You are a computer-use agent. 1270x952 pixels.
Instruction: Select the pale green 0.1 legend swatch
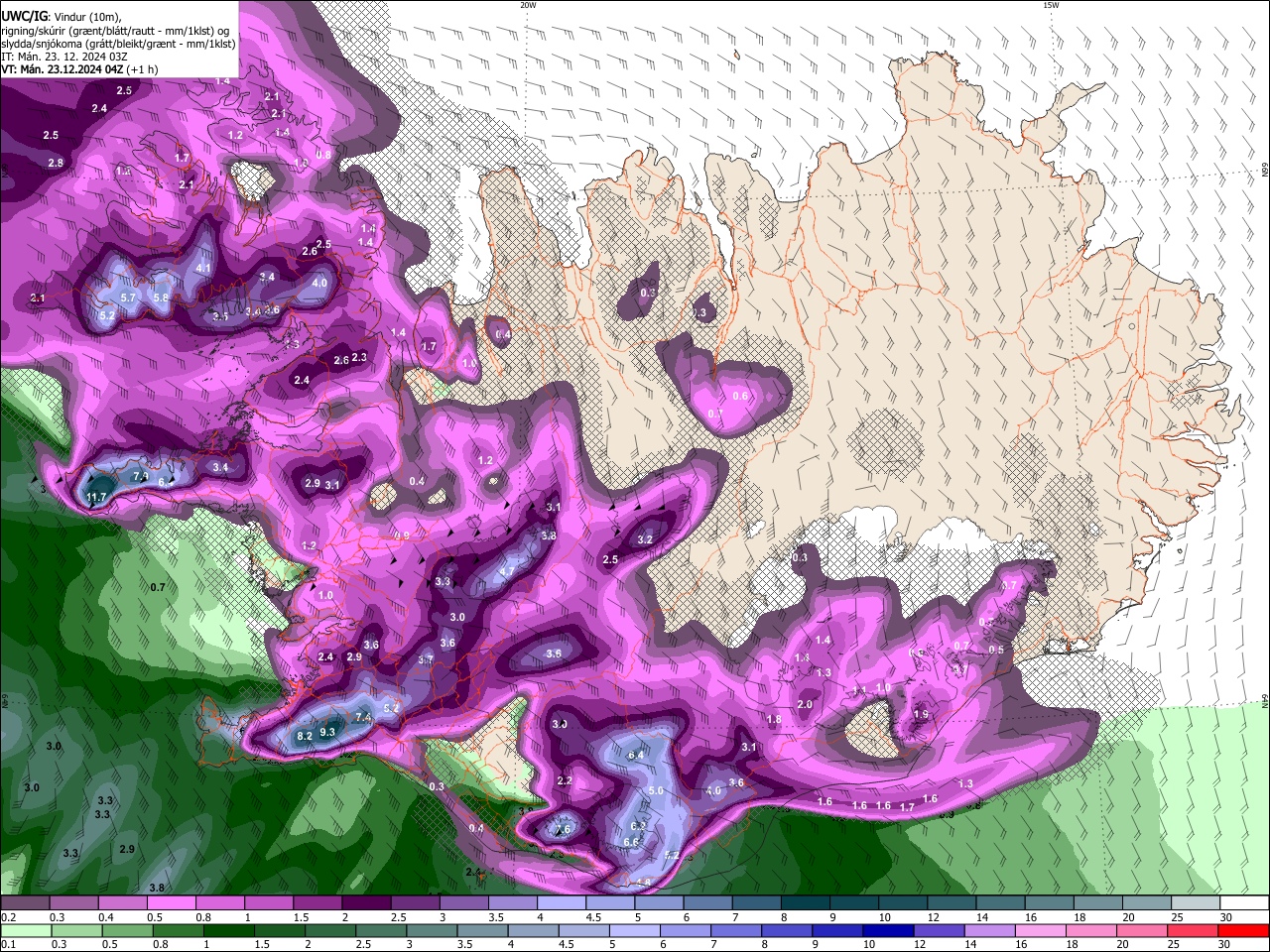[25, 930]
